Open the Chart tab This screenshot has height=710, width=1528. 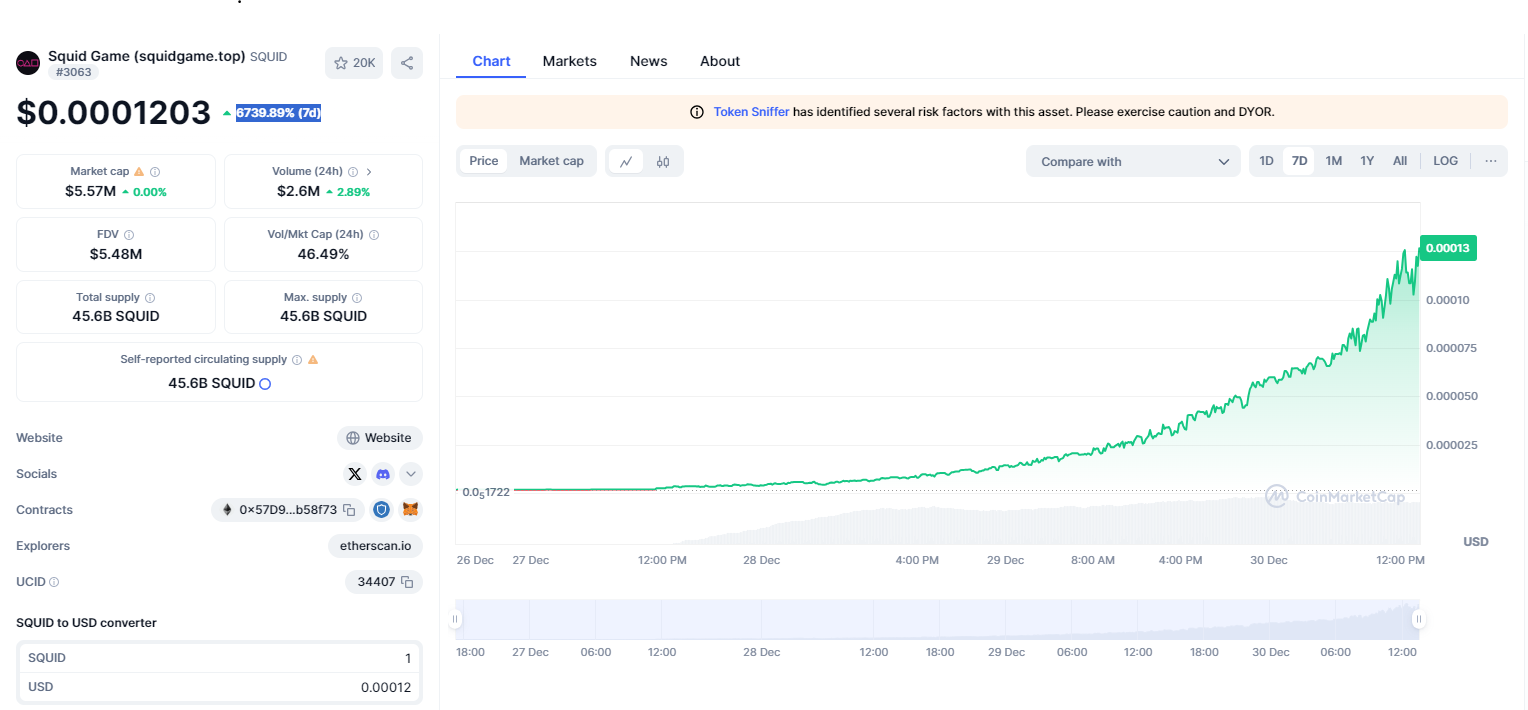click(491, 61)
